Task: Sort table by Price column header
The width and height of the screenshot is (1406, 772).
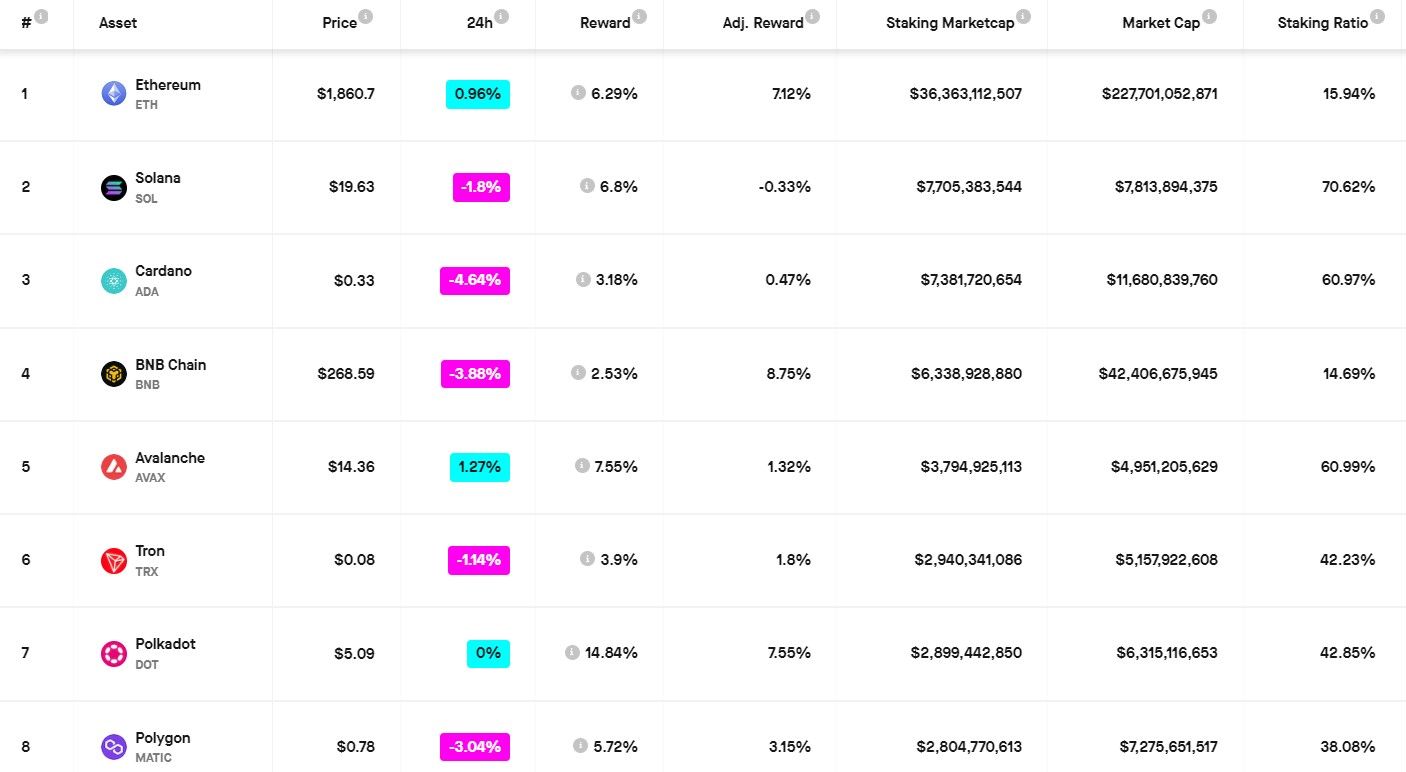Action: (340, 23)
